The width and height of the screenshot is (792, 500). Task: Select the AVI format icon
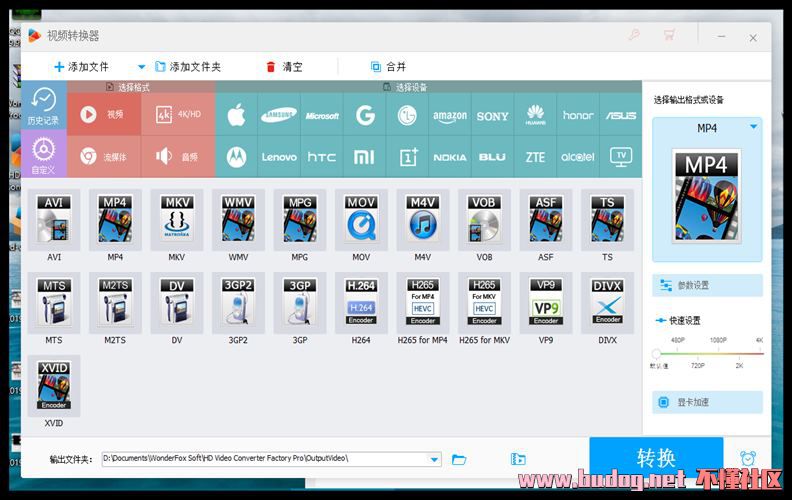pos(54,220)
